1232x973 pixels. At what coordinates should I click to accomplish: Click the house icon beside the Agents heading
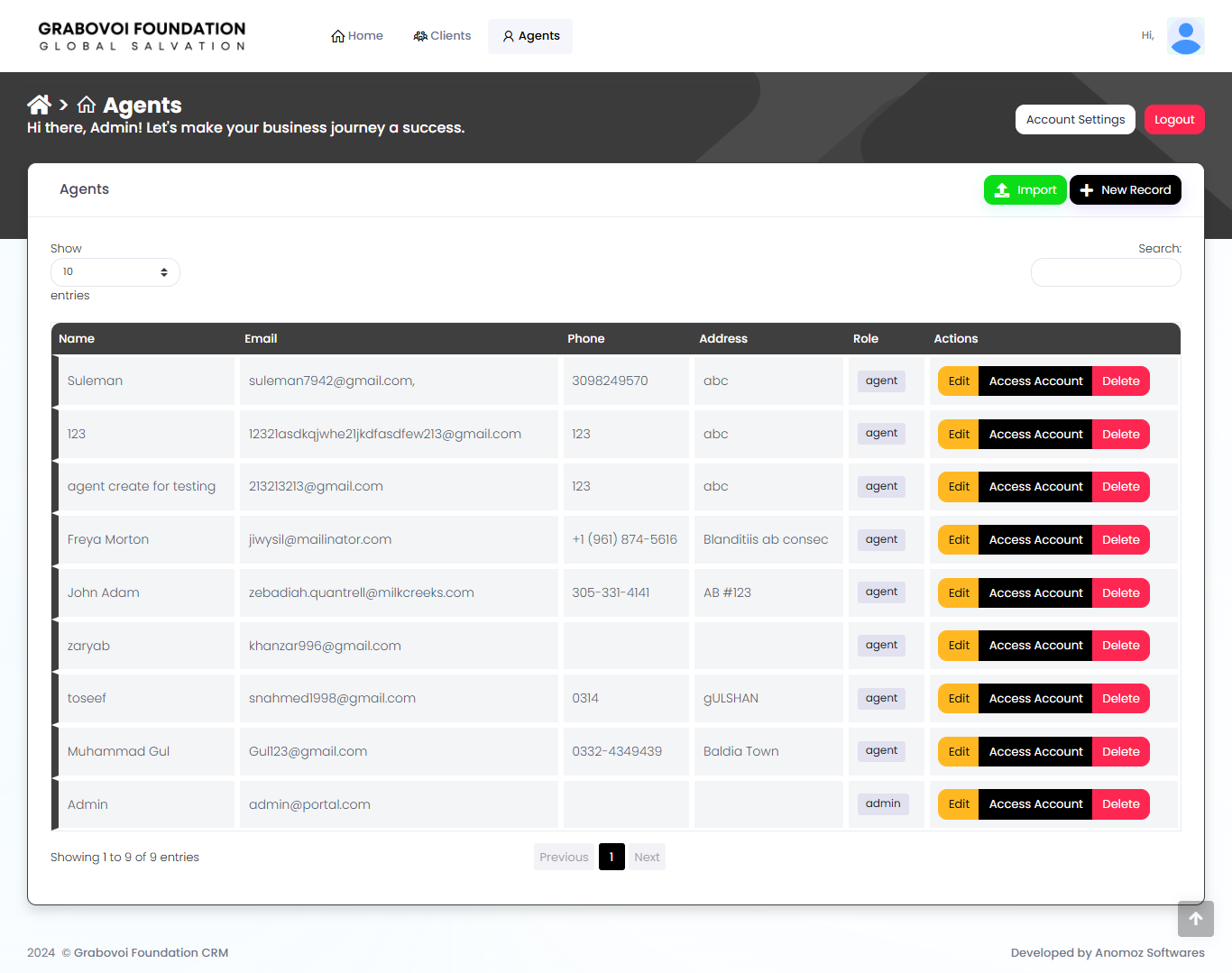tap(86, 105)
